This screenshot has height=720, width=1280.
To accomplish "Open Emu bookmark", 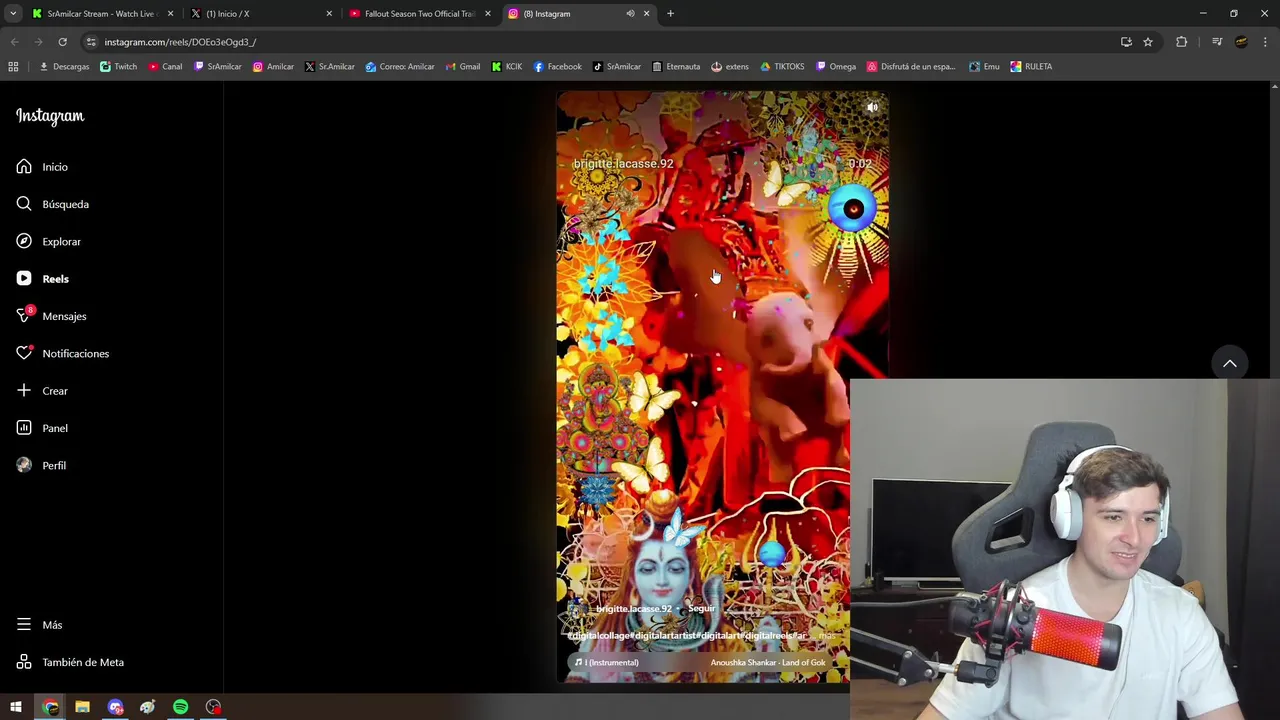I will (x=984, y=67).
